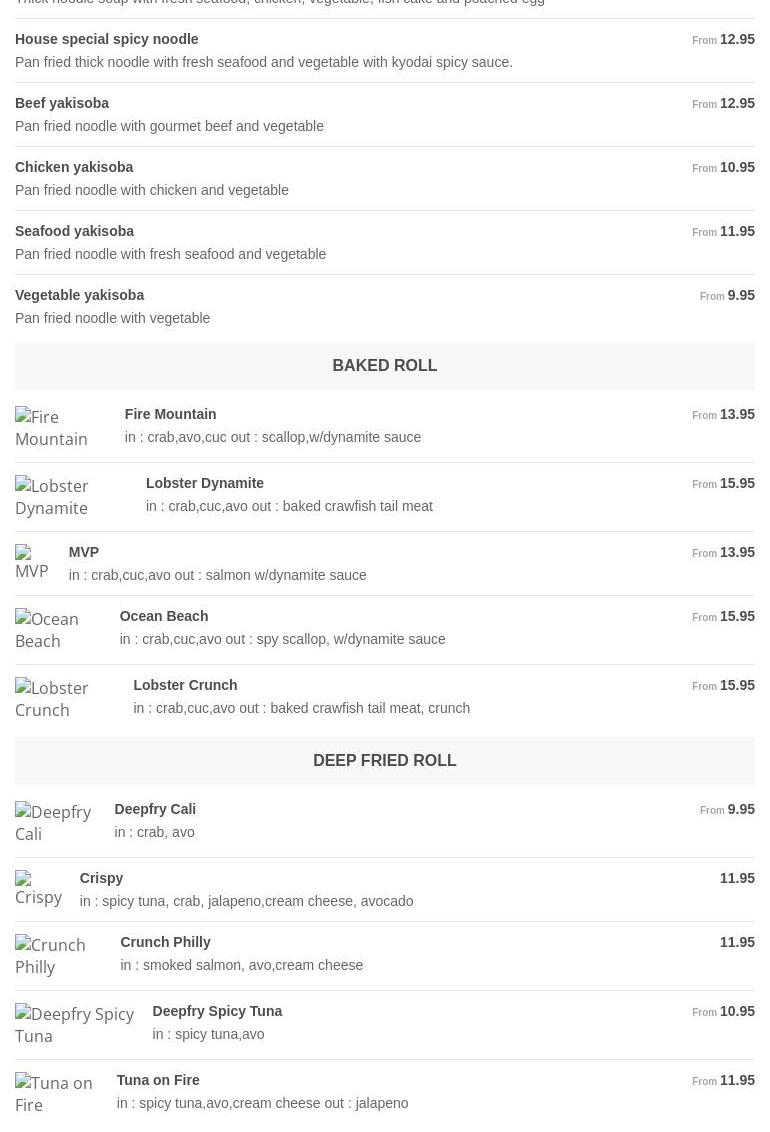Click the DEEP FRIED ROLL section header

click(384, 761)
